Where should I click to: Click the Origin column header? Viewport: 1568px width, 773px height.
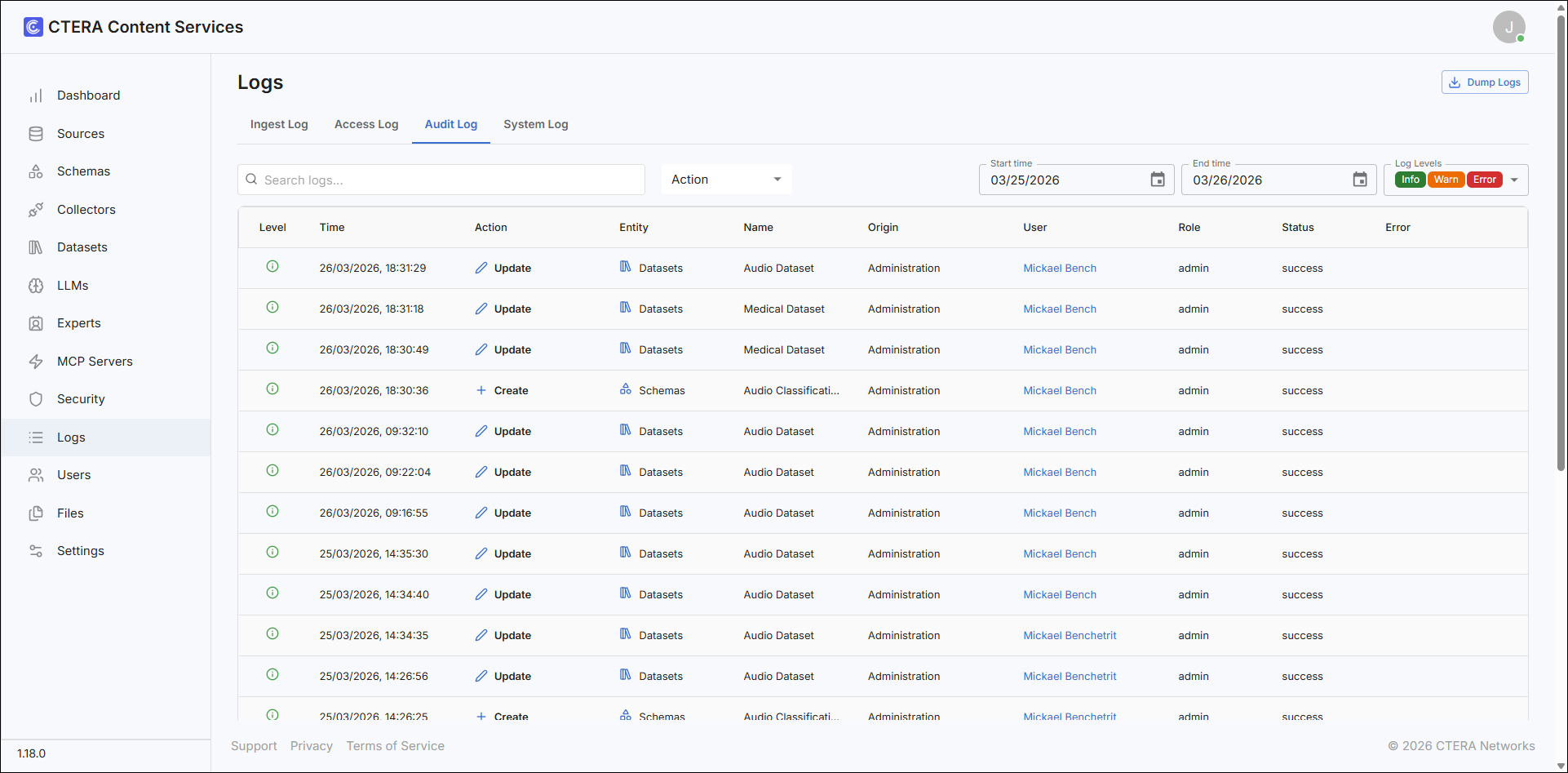tap(883, 228)
